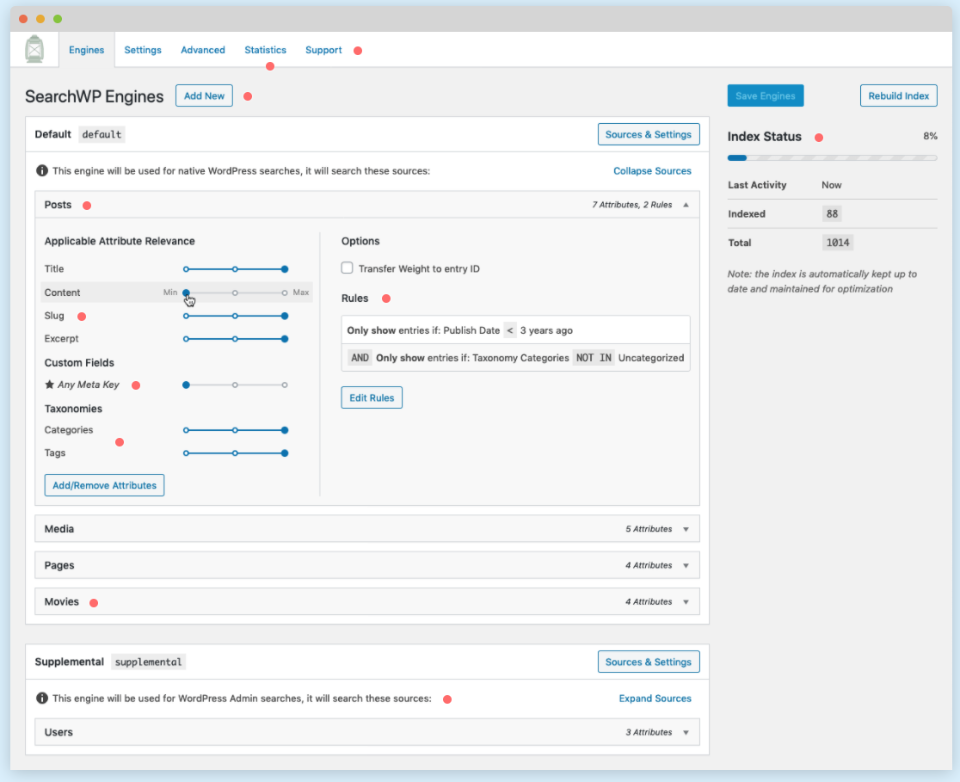The height and width of the screenshot is (782, 960).
Task: Open Sources & Settings for Default engine
Action: click(648, 134)
